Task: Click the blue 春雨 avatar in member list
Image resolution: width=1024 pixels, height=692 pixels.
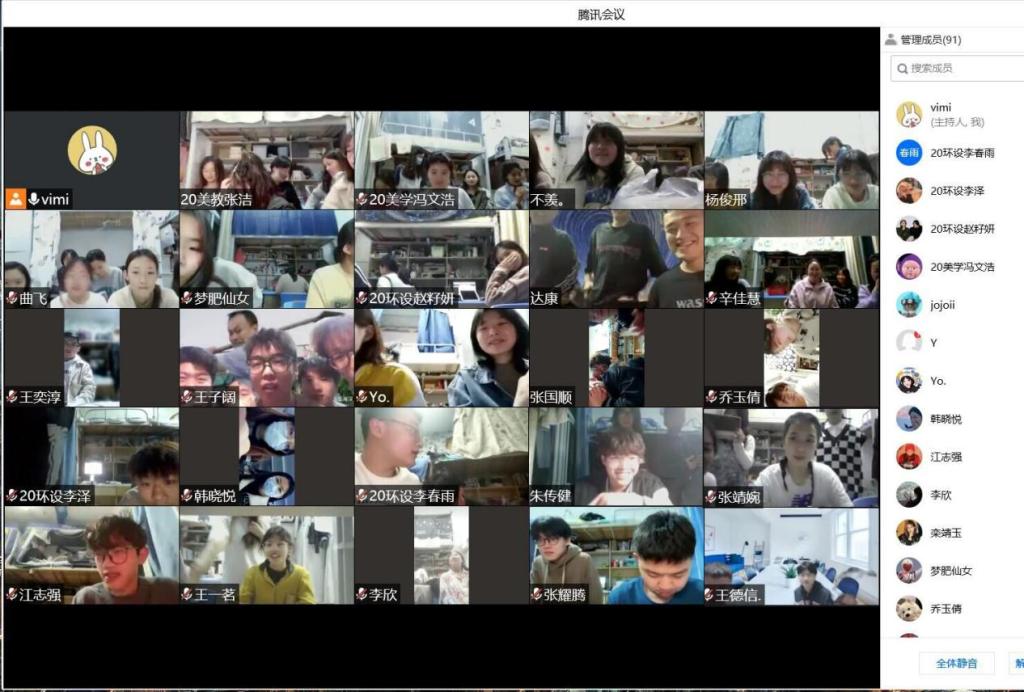Action: [908, 153]
